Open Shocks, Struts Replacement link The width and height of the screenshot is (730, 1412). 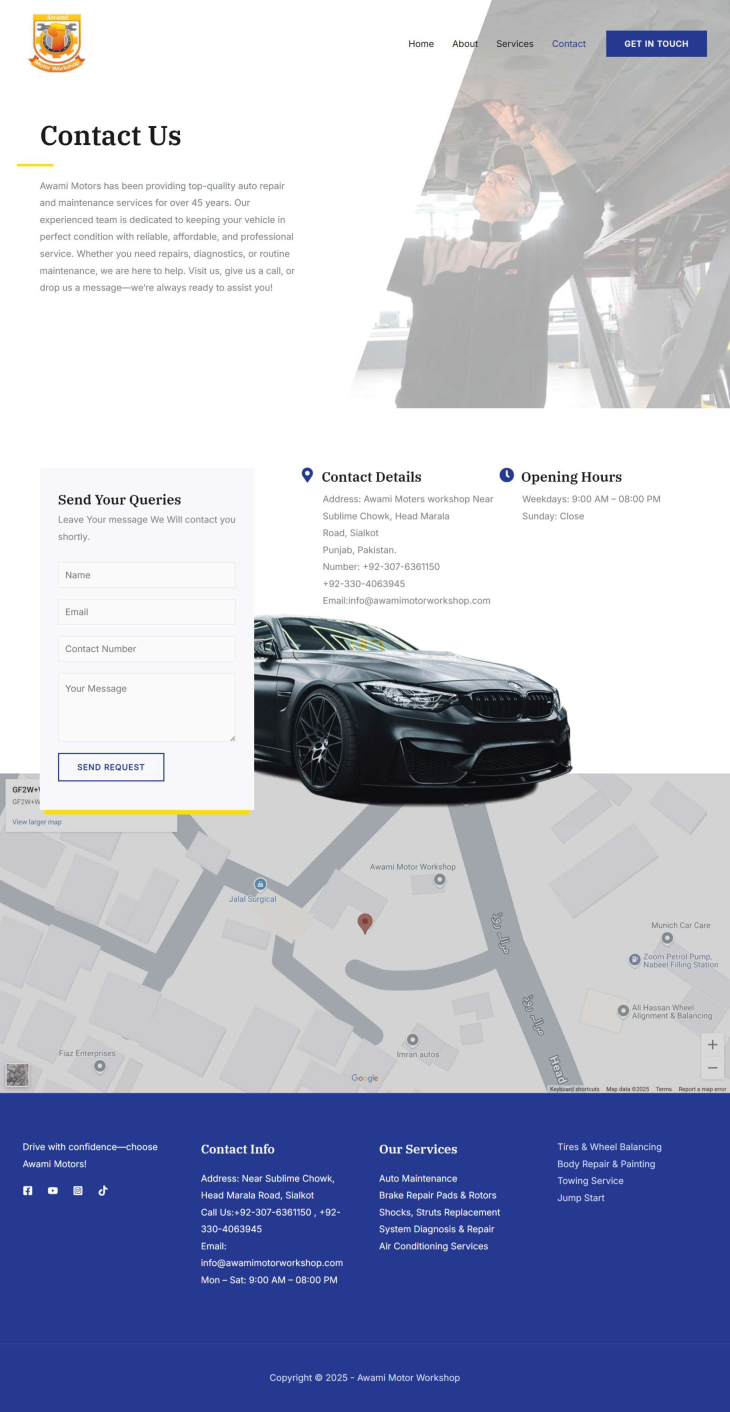click(x=440, y=1213)
